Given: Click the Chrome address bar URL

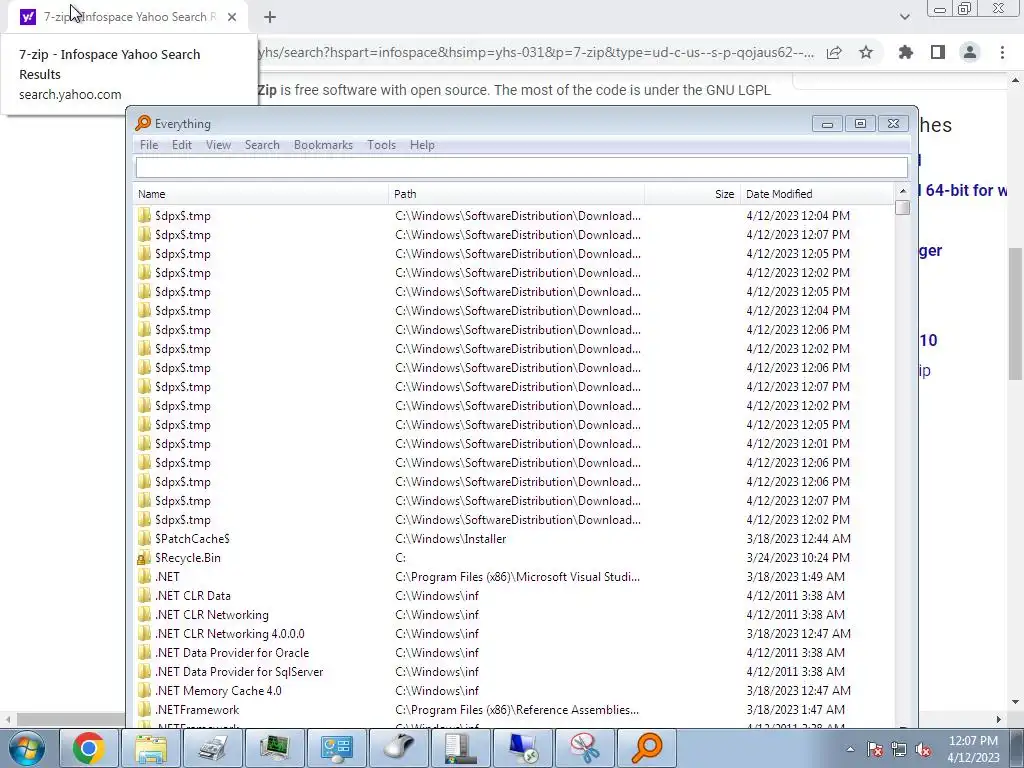Looking at the screenshot, I should click(536, 52).
